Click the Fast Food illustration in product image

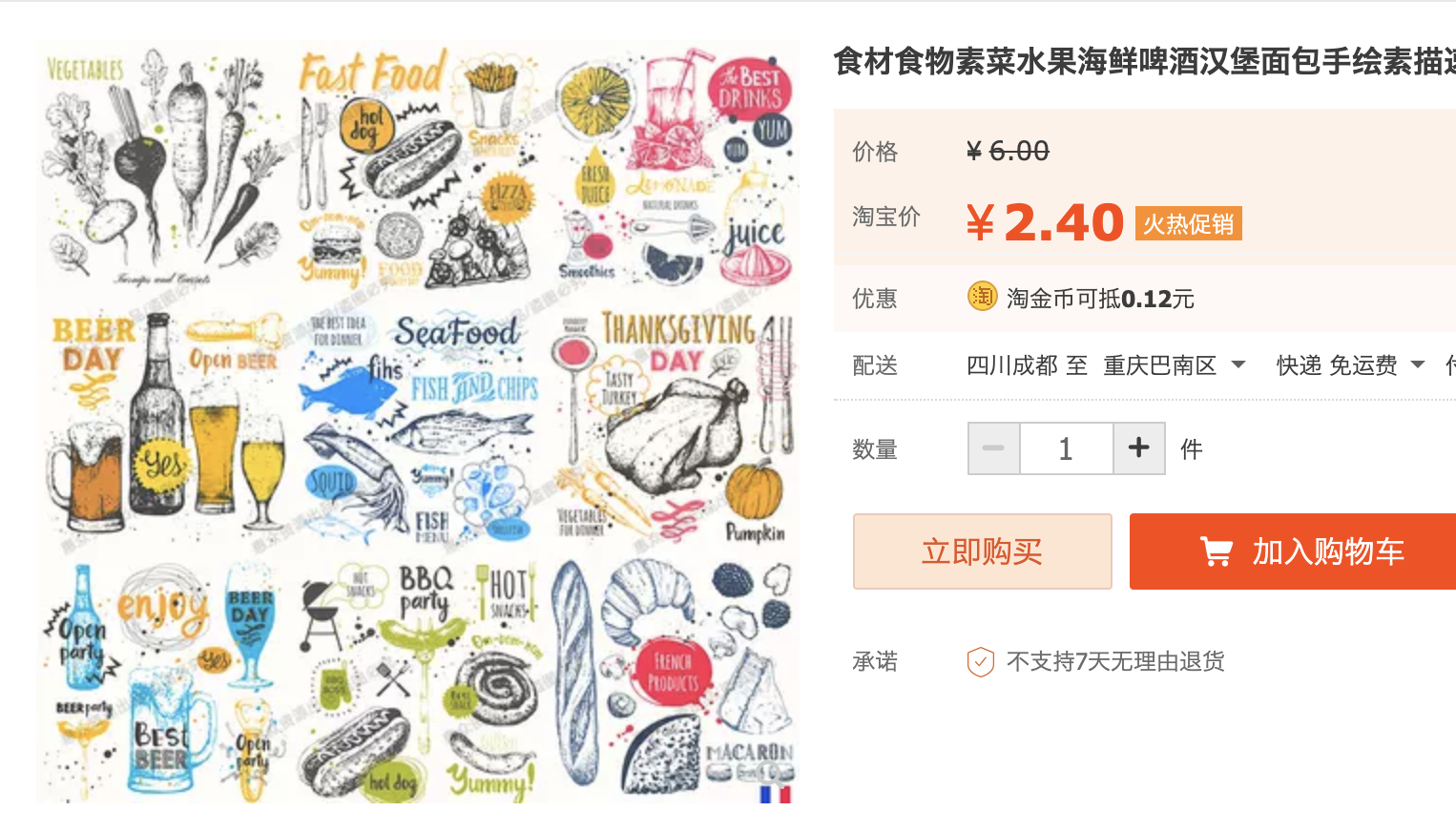(416, 167)
